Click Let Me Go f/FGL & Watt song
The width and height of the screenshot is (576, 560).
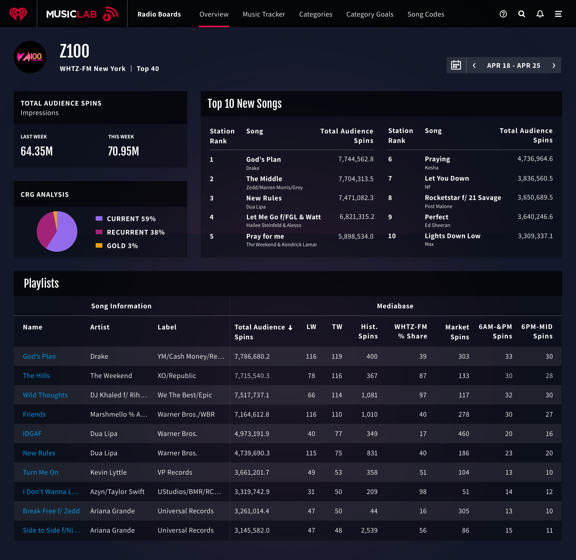tap(283, 217)
